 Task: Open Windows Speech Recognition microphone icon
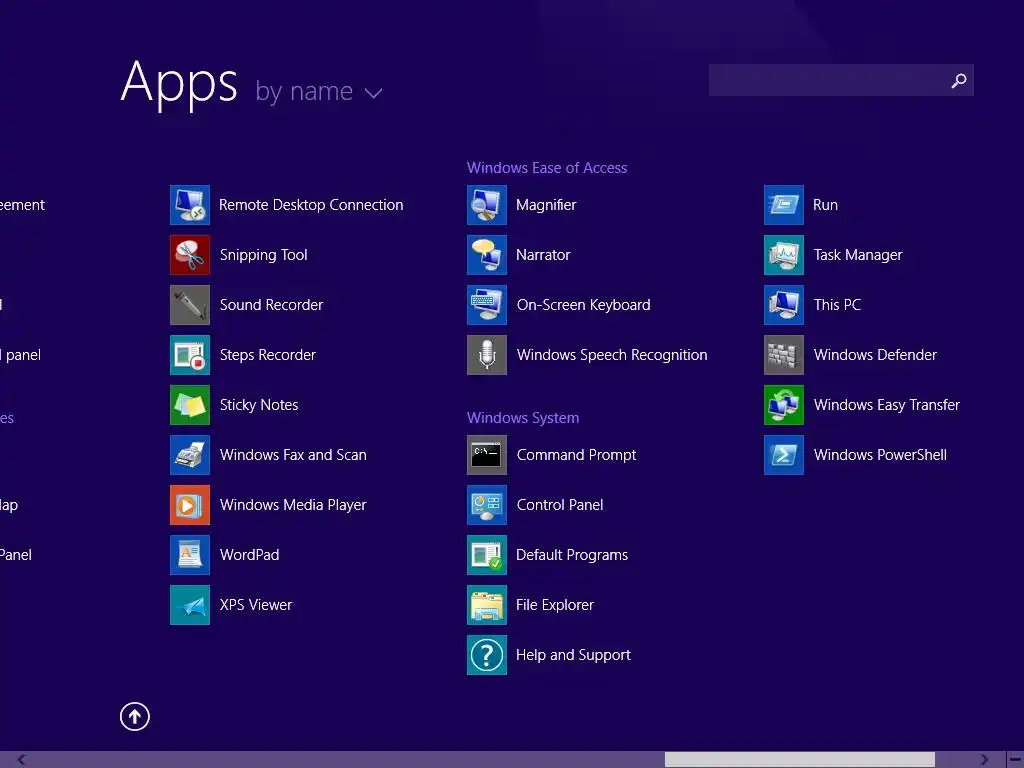tap(487, 355)
